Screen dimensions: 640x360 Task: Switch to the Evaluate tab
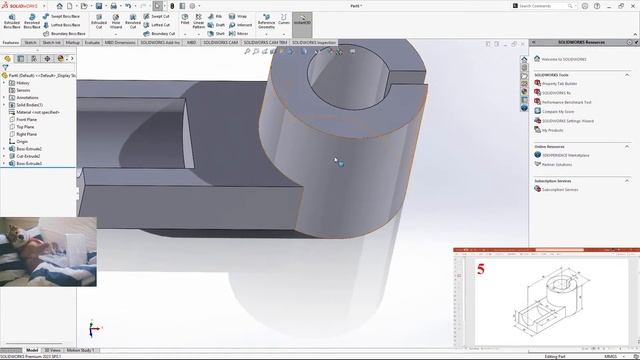tap(92, 42)
